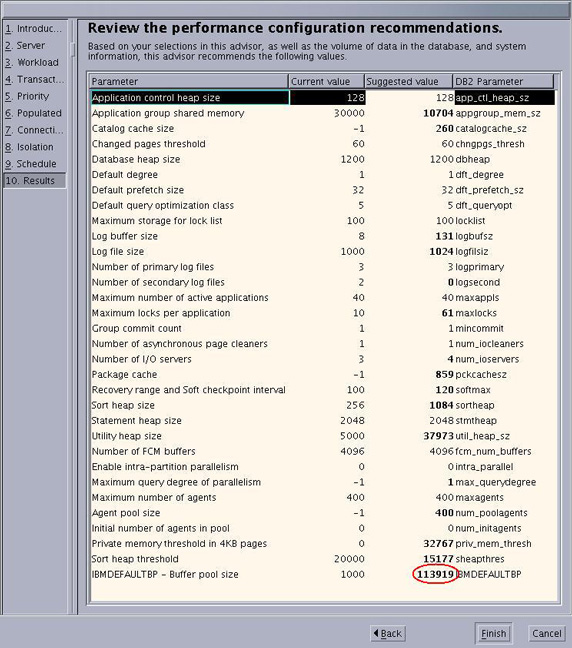Click the DB2 Parameter column header
Screen dimensions: 572x648
click(x=503, y=81)
